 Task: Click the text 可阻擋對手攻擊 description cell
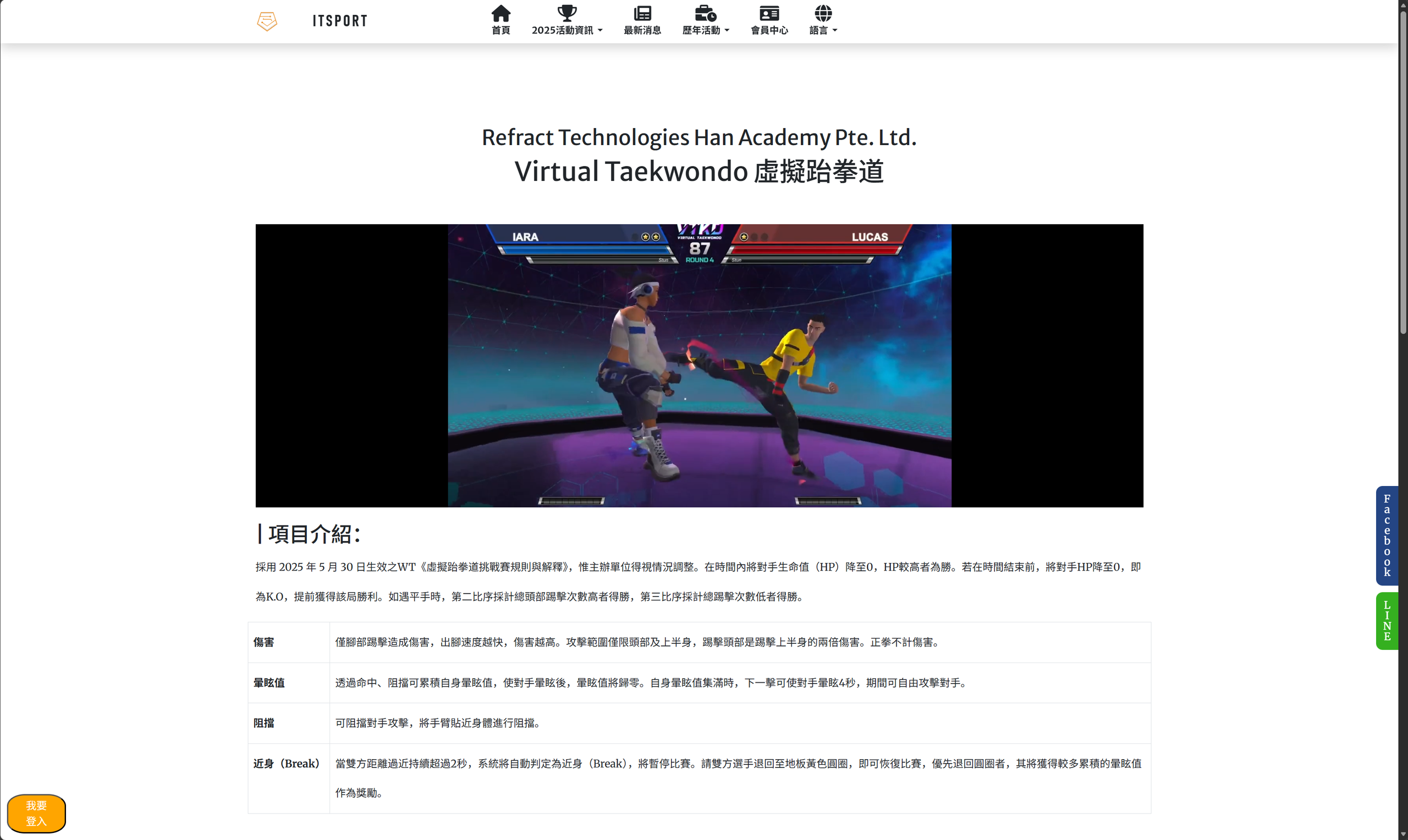[740, 723]
